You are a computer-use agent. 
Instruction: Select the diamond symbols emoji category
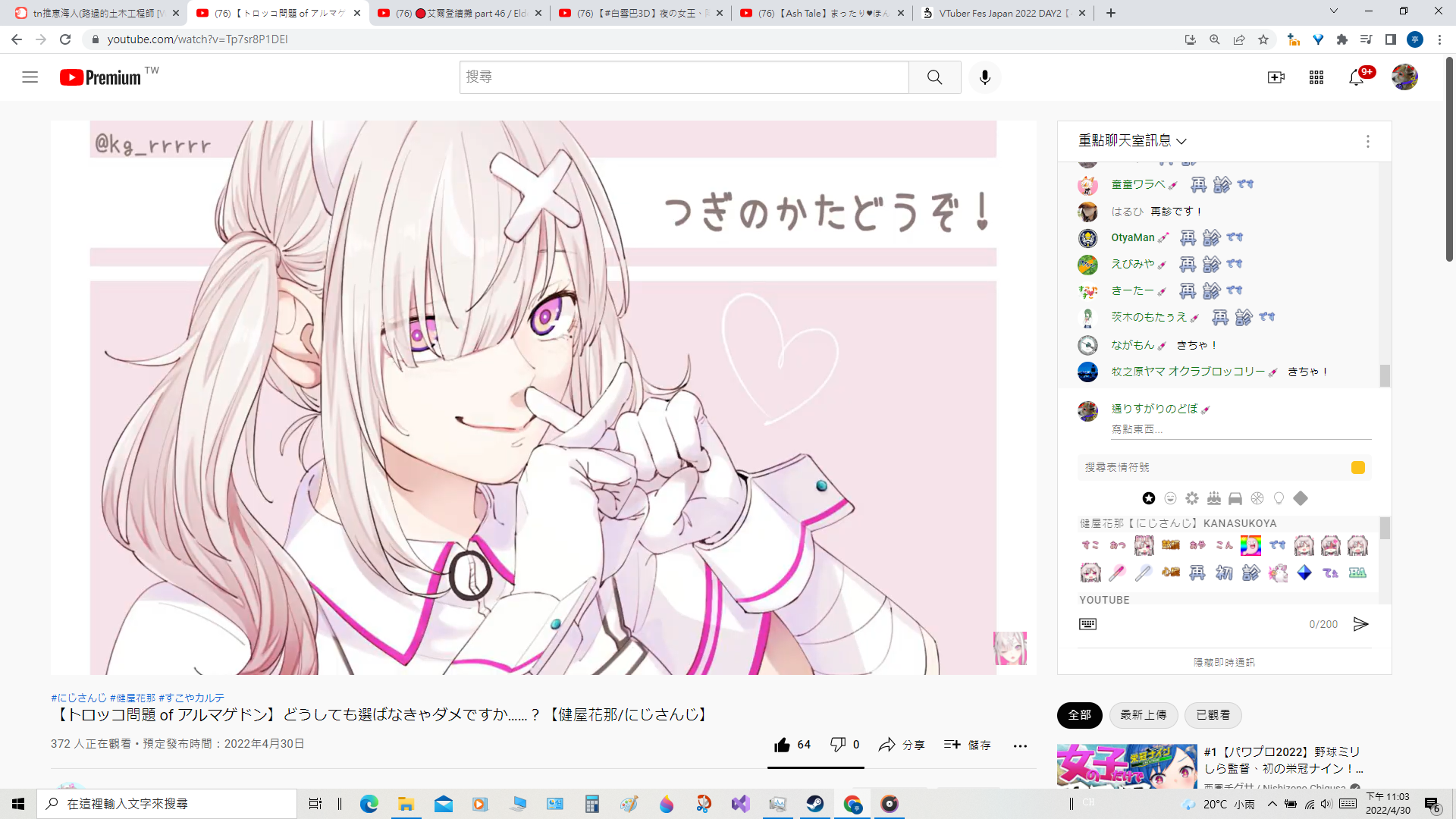click(1301, 498)
